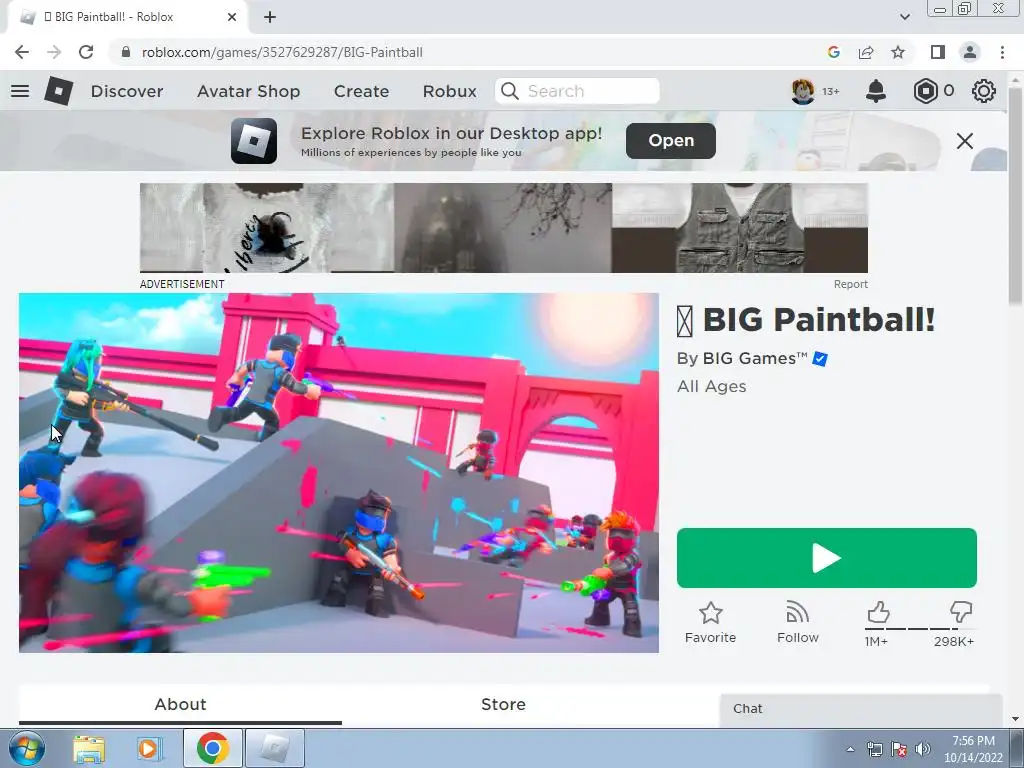Expand the tab search dropdown arrow

pyautogui.click(x=904, y=17)
